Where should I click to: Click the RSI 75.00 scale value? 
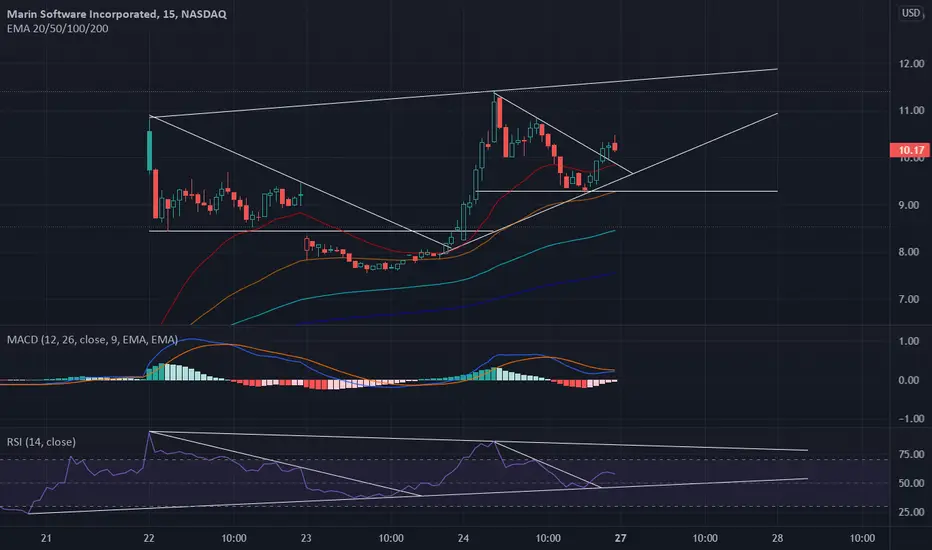click(911, 454)
